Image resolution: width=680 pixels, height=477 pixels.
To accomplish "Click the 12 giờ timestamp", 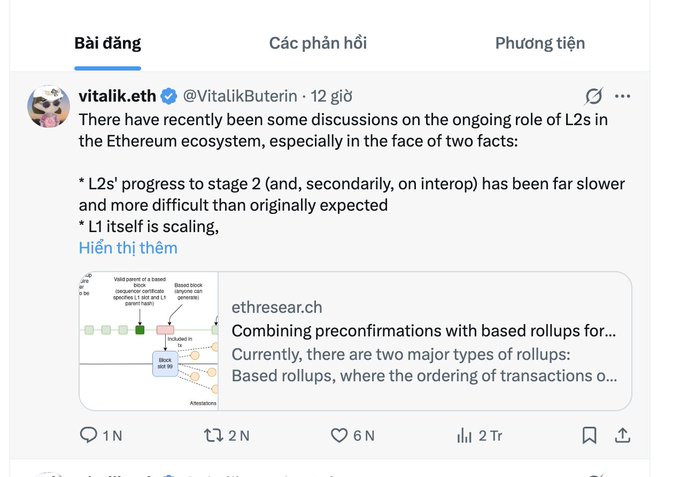I will [331, 96].
